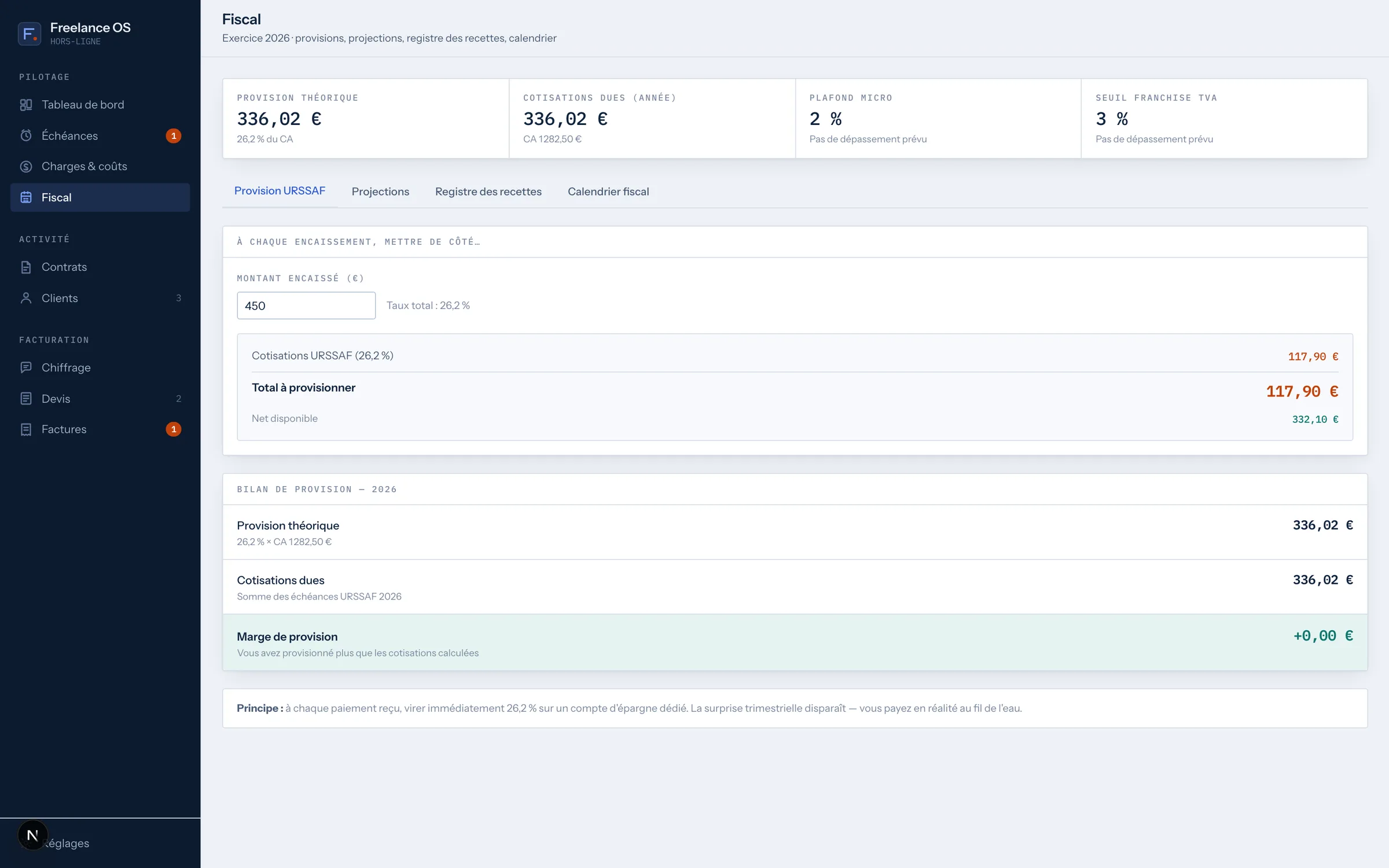Click the Somme des échéances URSSAF 2026 text
The width and height of the screenshot is (1389, 868).
[x=319, y=597]
